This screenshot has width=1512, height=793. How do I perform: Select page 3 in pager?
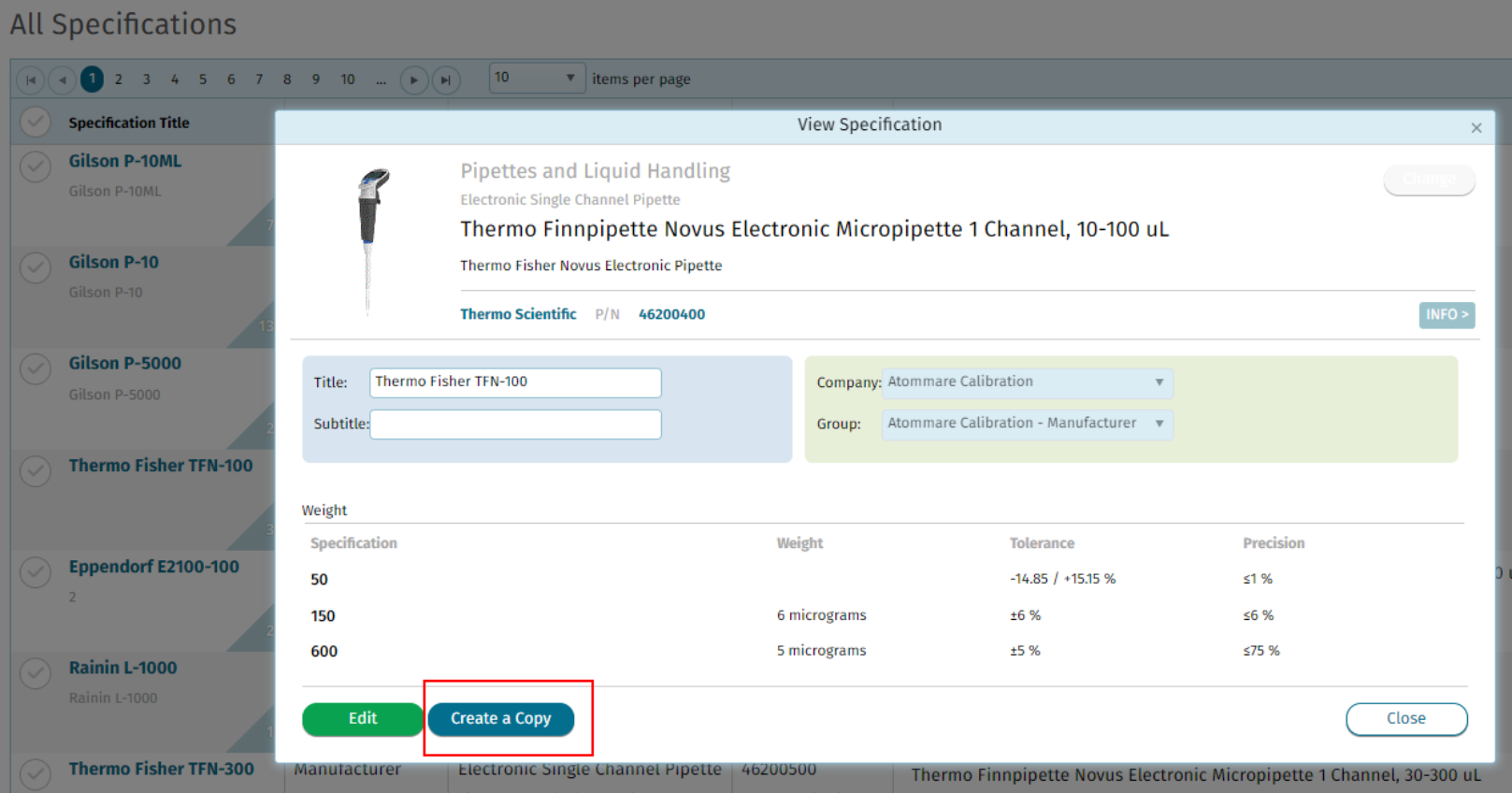click(x=147, y=79)
